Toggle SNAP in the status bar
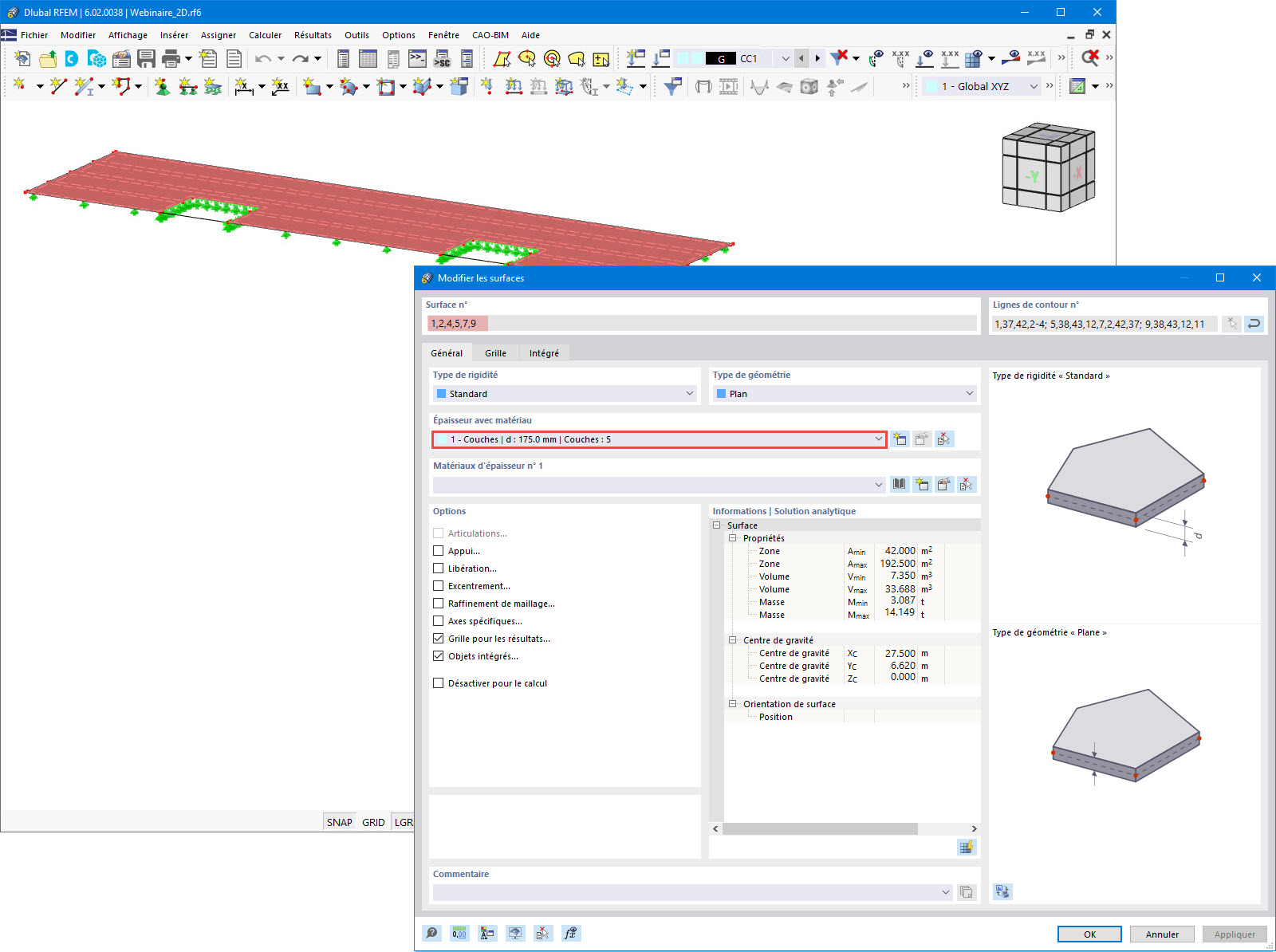 pos(339,822)
